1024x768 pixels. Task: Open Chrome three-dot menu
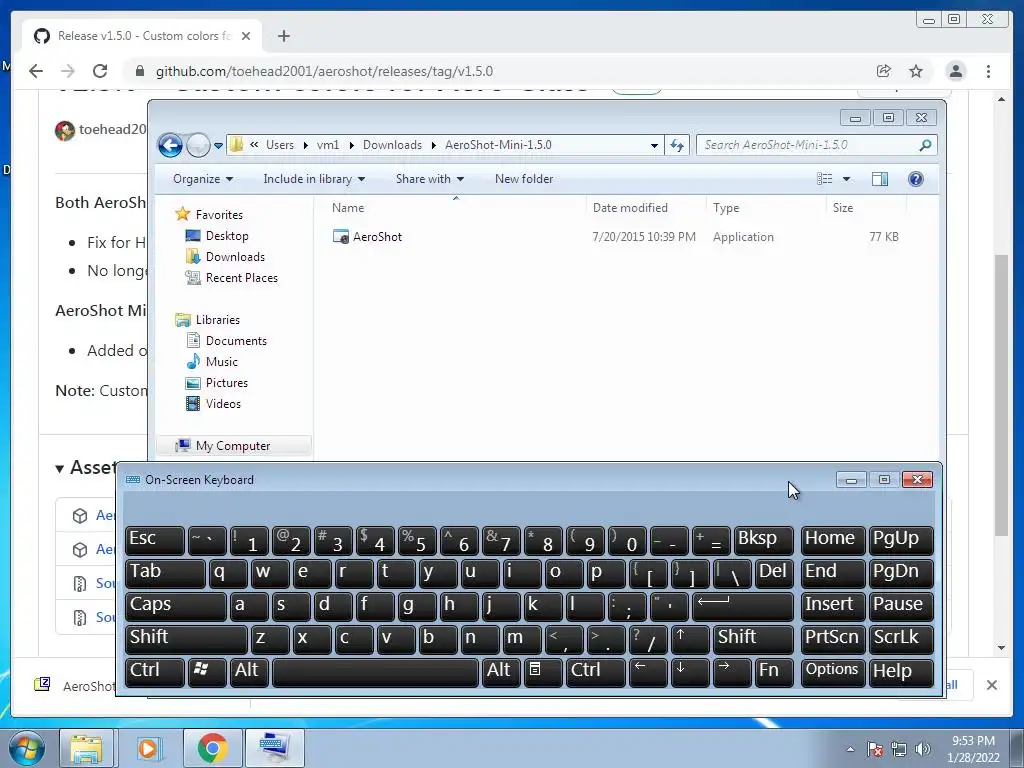click(x=988, y=71)
